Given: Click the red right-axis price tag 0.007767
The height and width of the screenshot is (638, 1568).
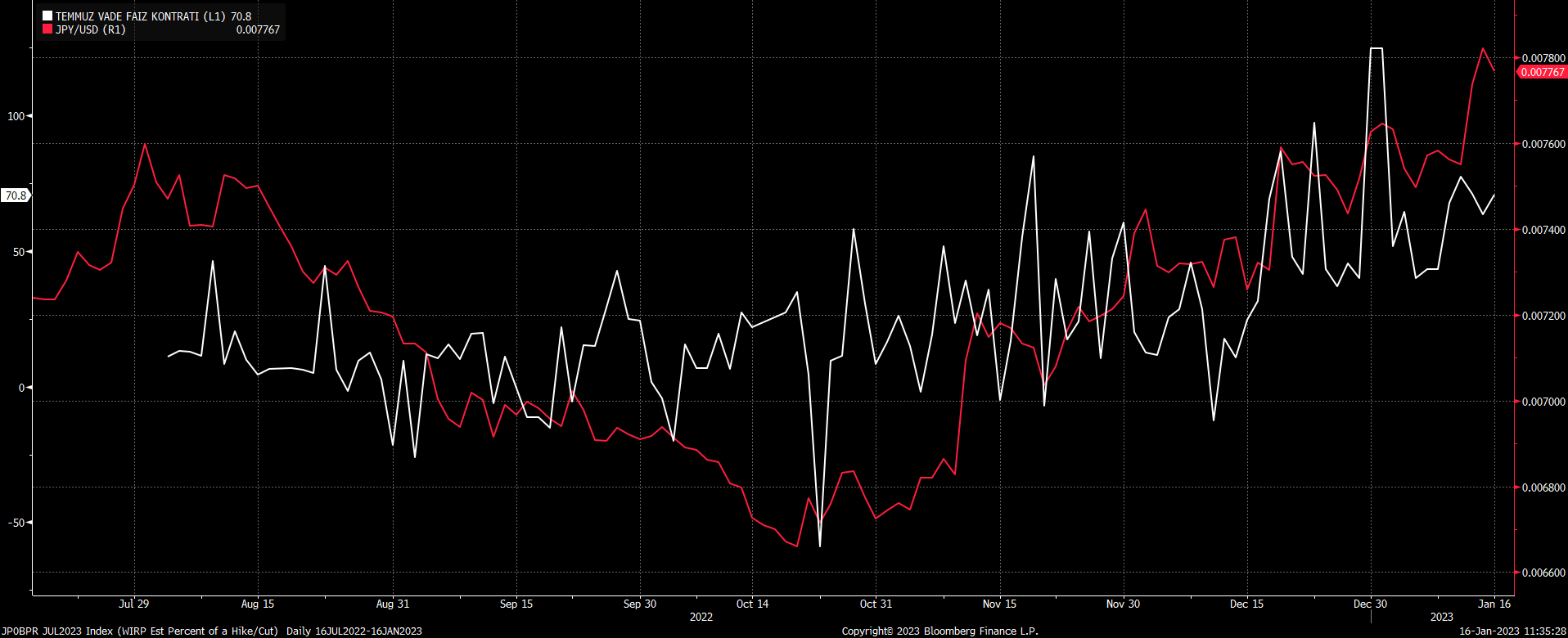Looking at the screenshot, I should click(1542, 72).
